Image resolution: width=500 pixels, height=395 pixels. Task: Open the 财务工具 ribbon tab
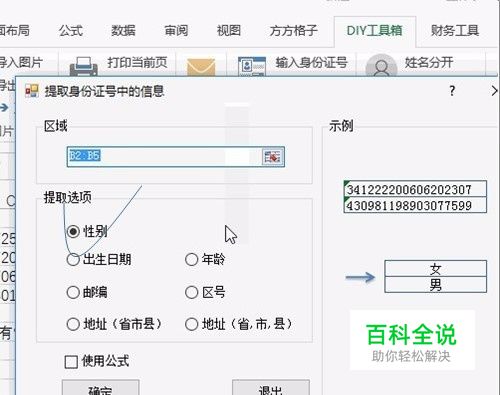click(455, 31)
